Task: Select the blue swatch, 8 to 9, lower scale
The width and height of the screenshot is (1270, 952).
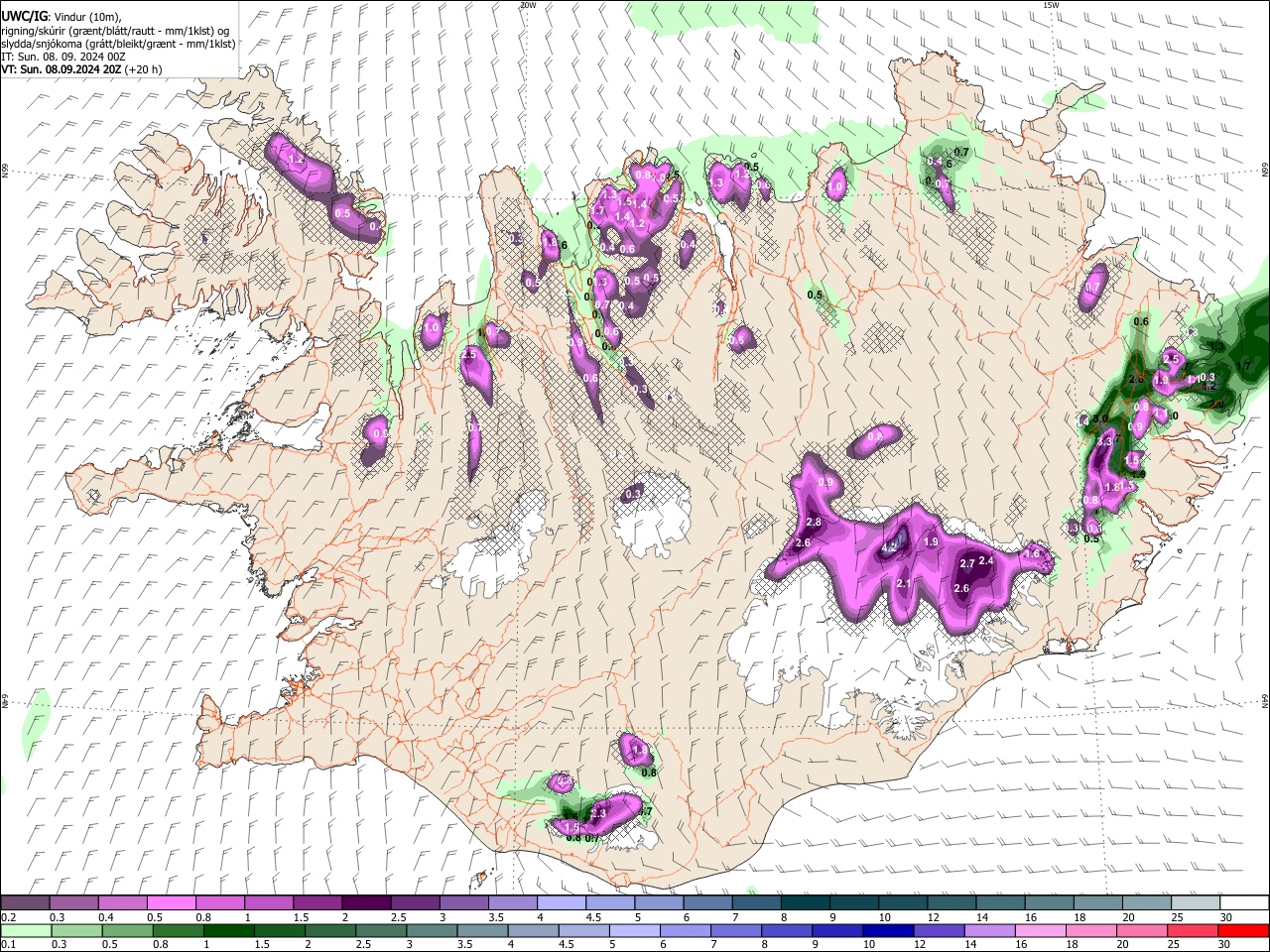Action: 787,930
